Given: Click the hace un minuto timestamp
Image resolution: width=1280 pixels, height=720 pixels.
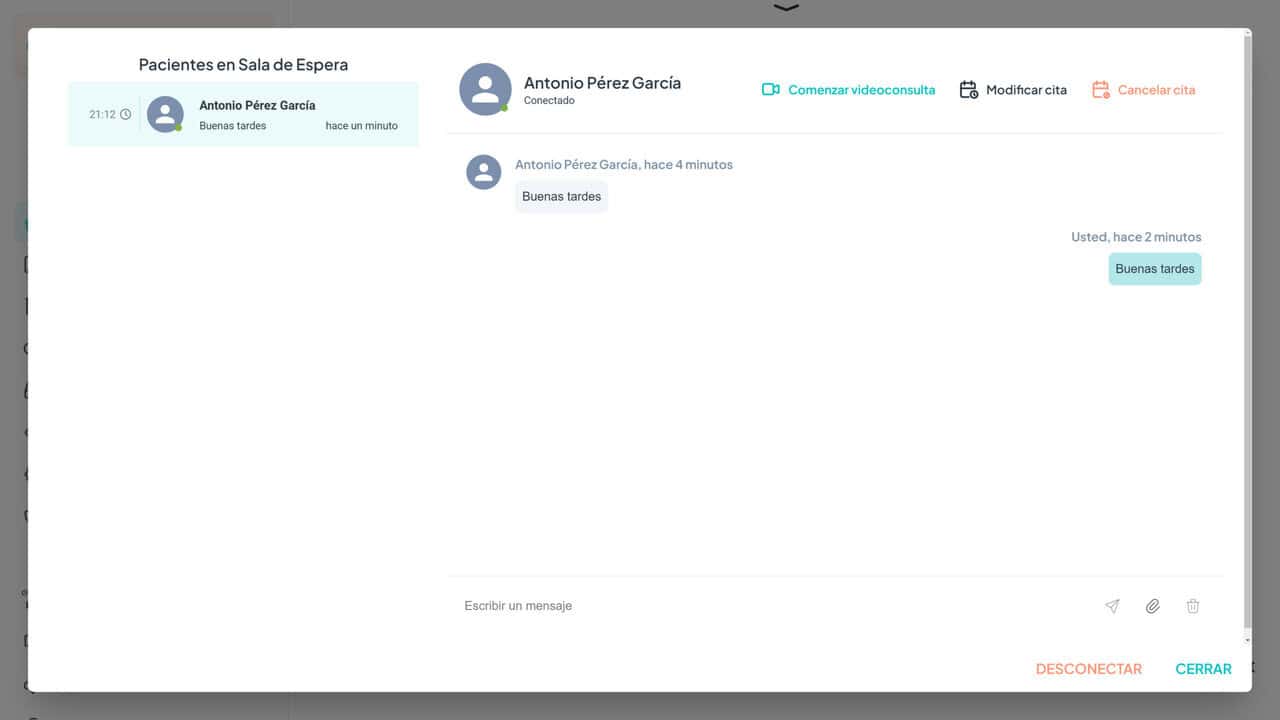Looking at the screenshot, I should 361,126.
